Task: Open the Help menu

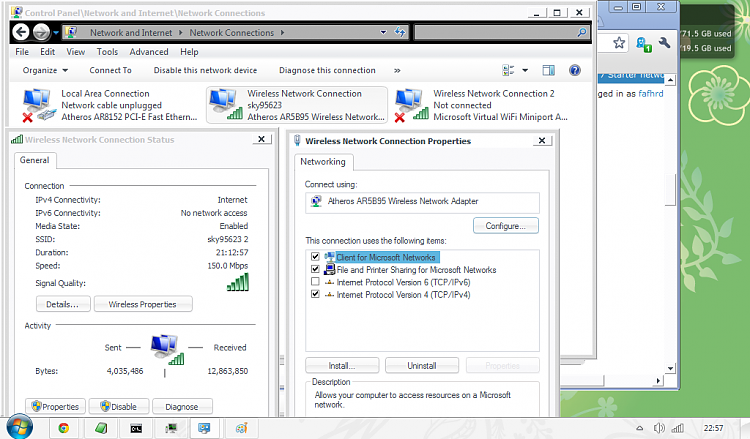Action: (189, 52)
